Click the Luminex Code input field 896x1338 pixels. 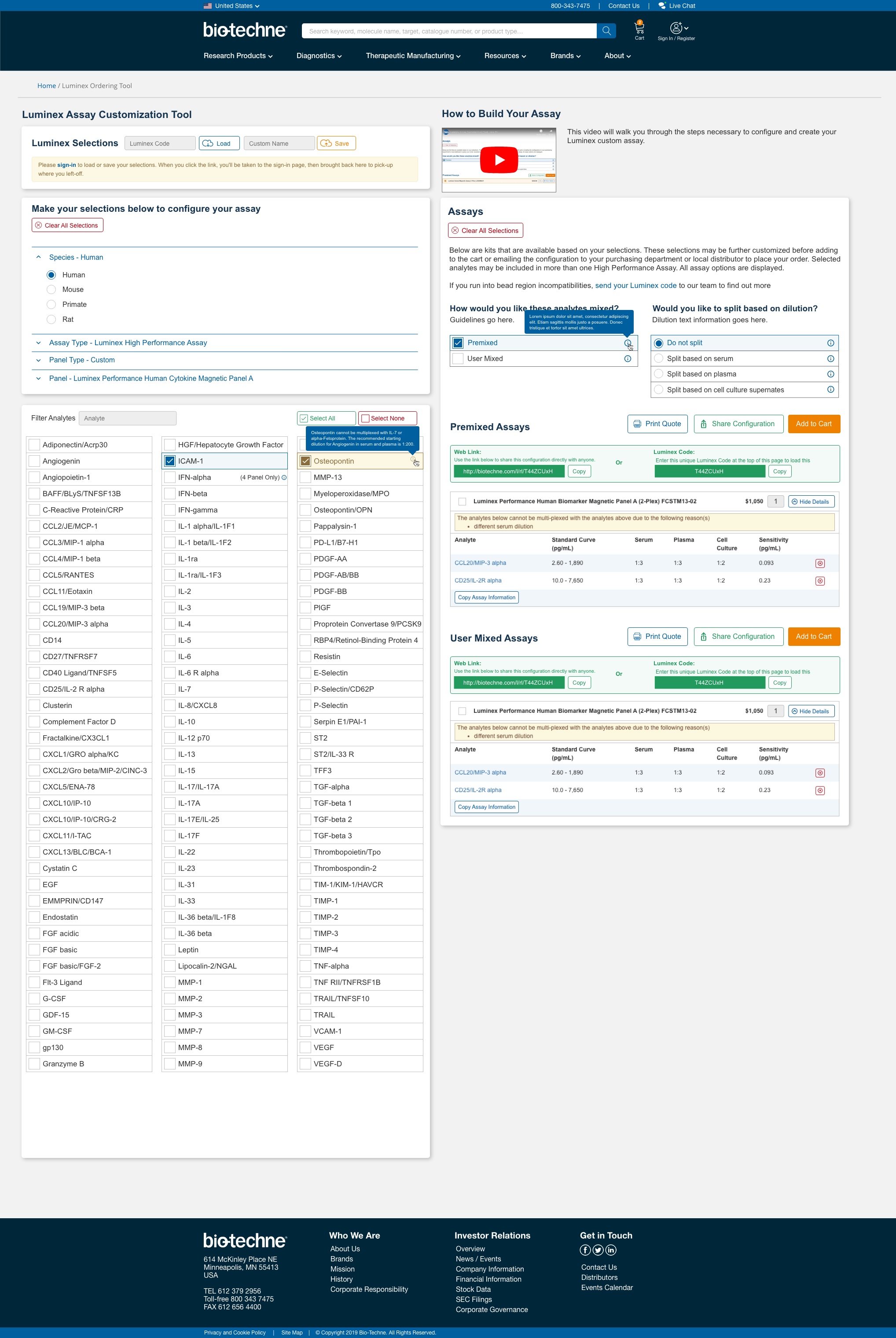tap(160, 144)
